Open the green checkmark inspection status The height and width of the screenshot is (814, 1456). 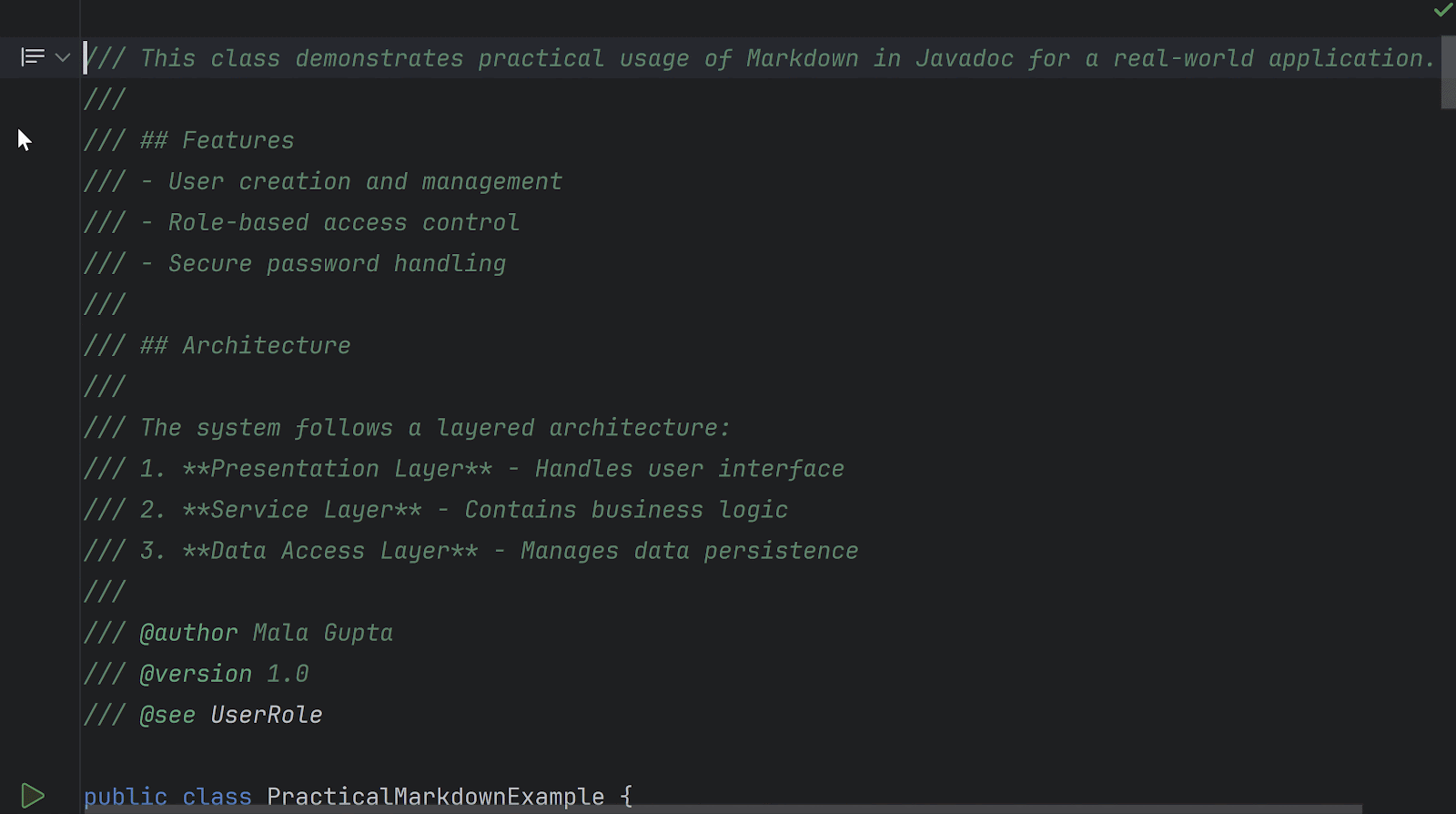1443,10
